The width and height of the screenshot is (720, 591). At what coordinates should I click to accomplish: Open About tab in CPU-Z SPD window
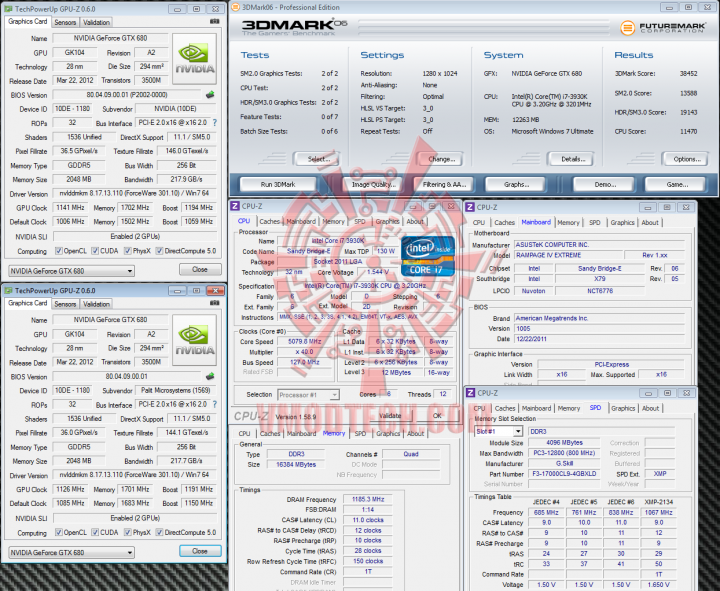pos(651,408)
